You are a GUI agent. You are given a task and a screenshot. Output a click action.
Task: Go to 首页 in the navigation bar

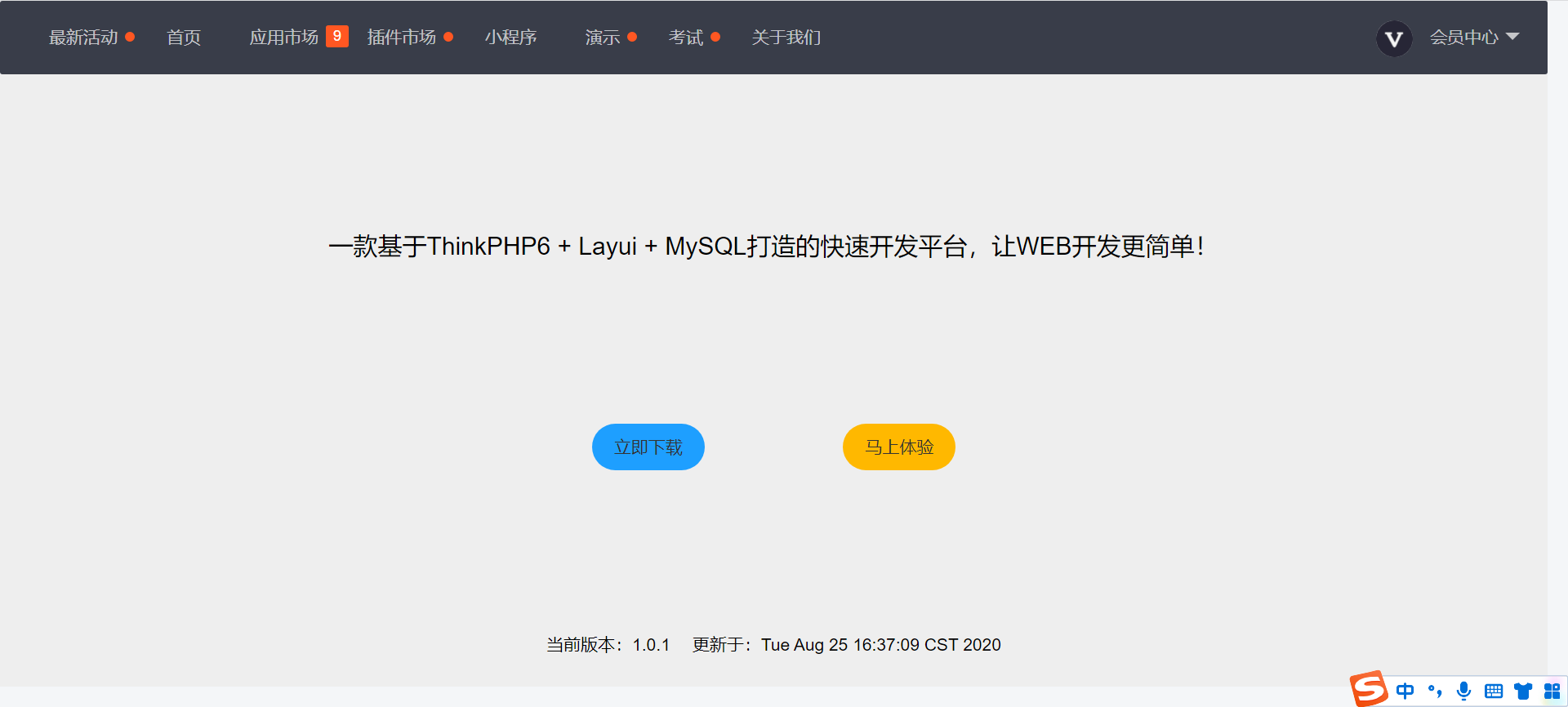[184, 38]
